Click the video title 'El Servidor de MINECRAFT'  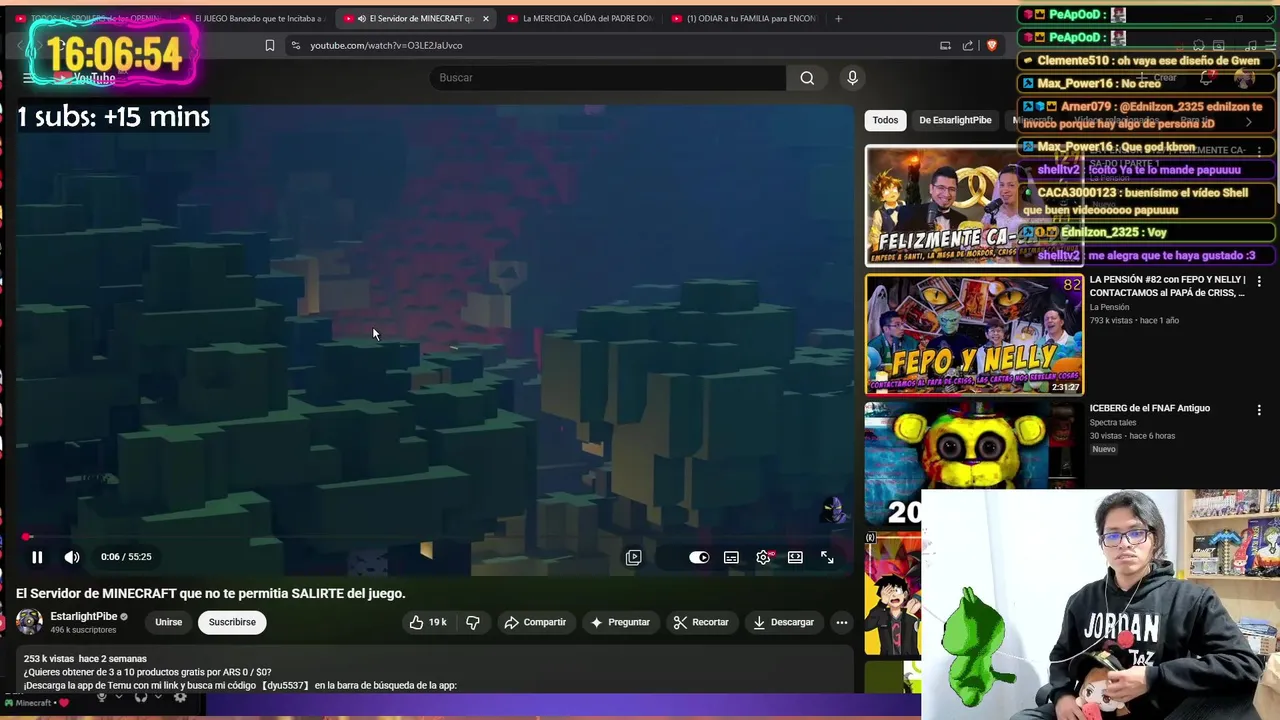(x=210, y=593)
